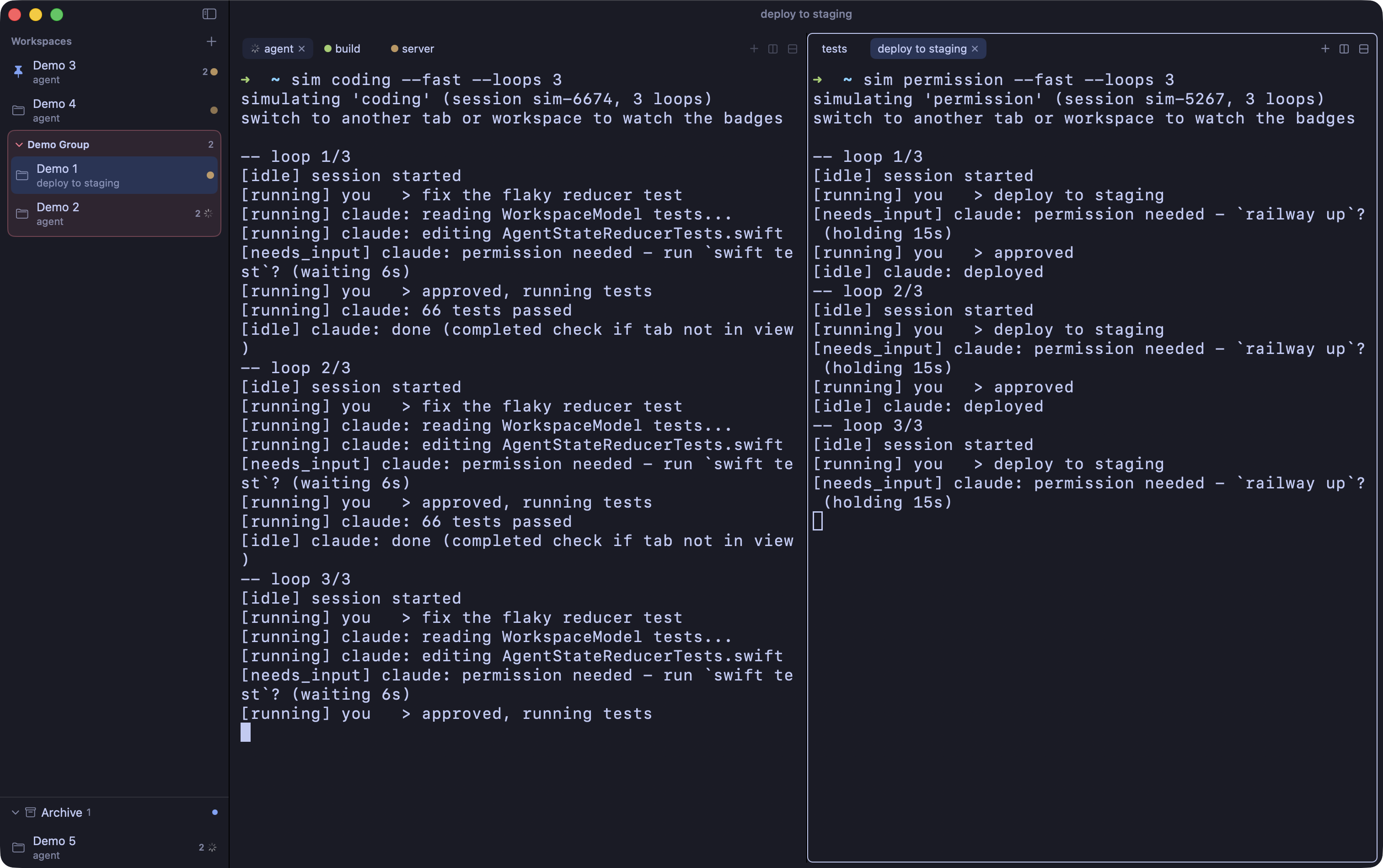Click the 'sim coding --fast --loops 3' command

click(x=427, y=80)
